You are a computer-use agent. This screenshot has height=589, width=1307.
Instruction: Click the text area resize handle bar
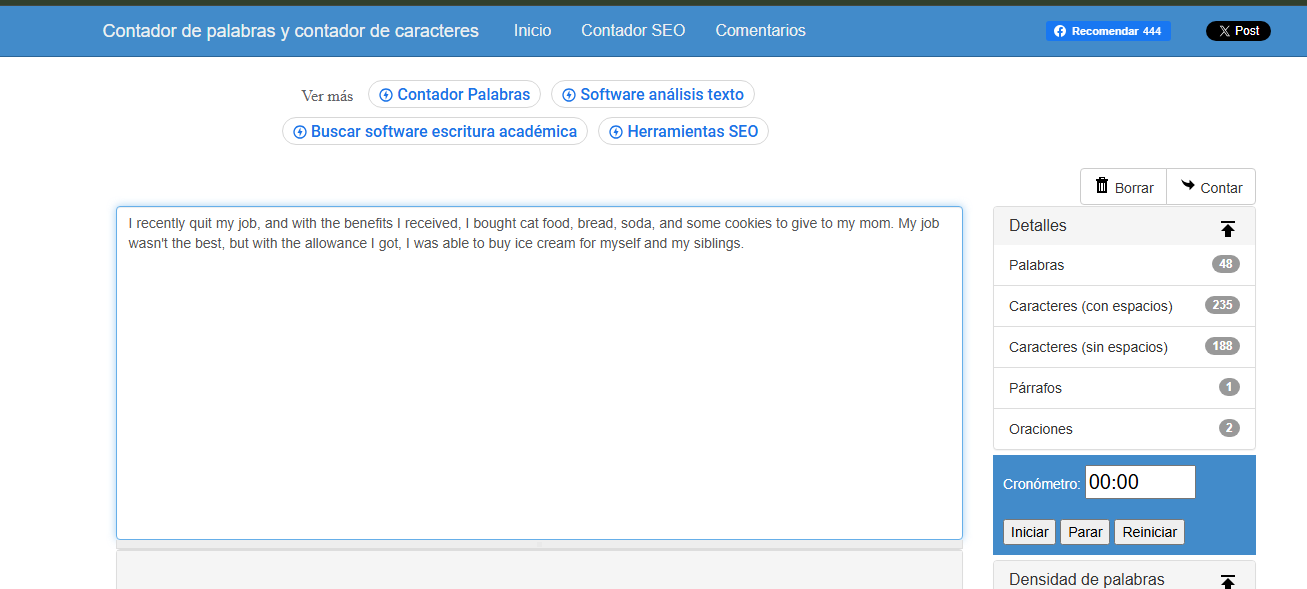(539, 545)
